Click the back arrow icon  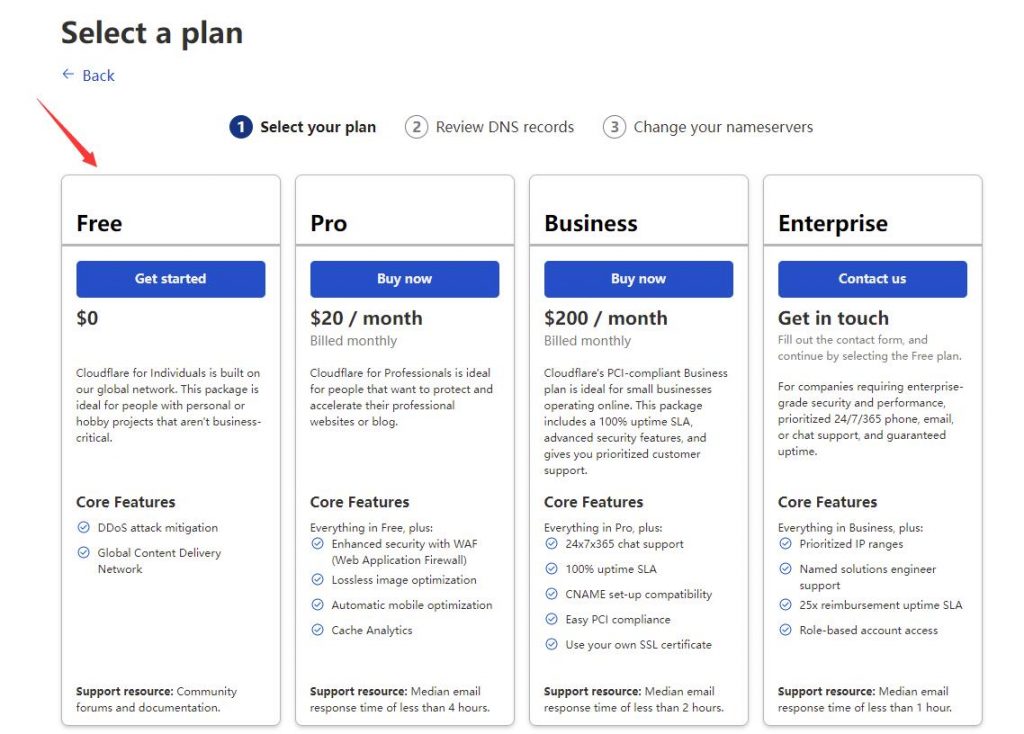click(x=68, y=74)
